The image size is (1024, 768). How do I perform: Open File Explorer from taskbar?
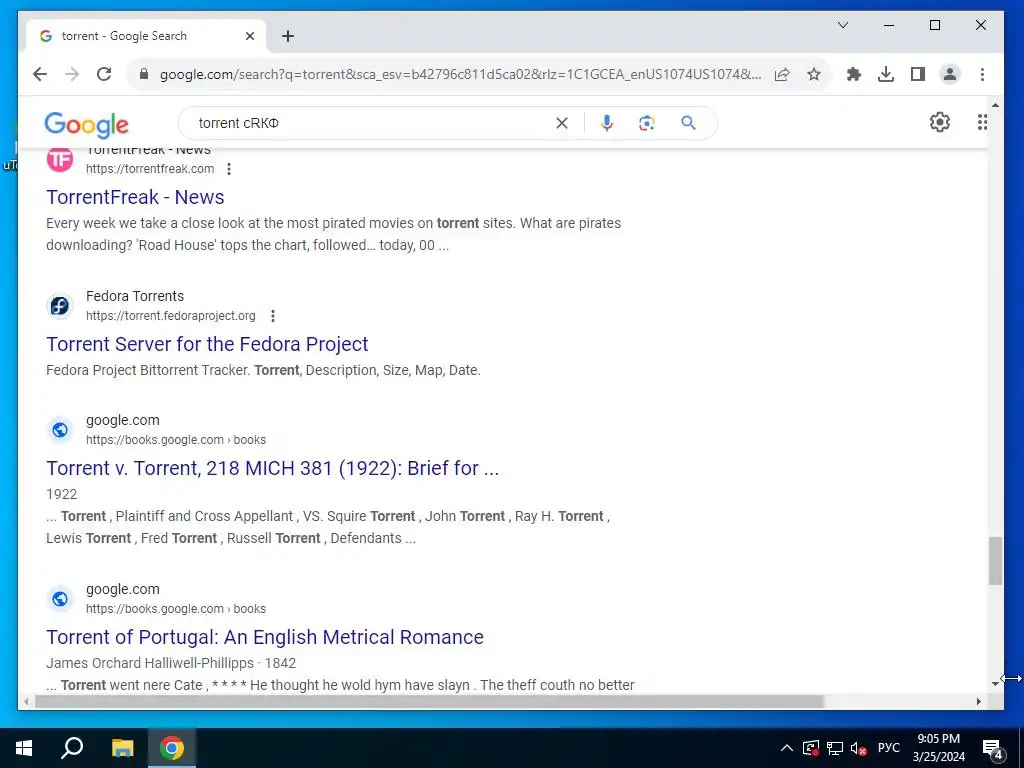click(122, 748)
